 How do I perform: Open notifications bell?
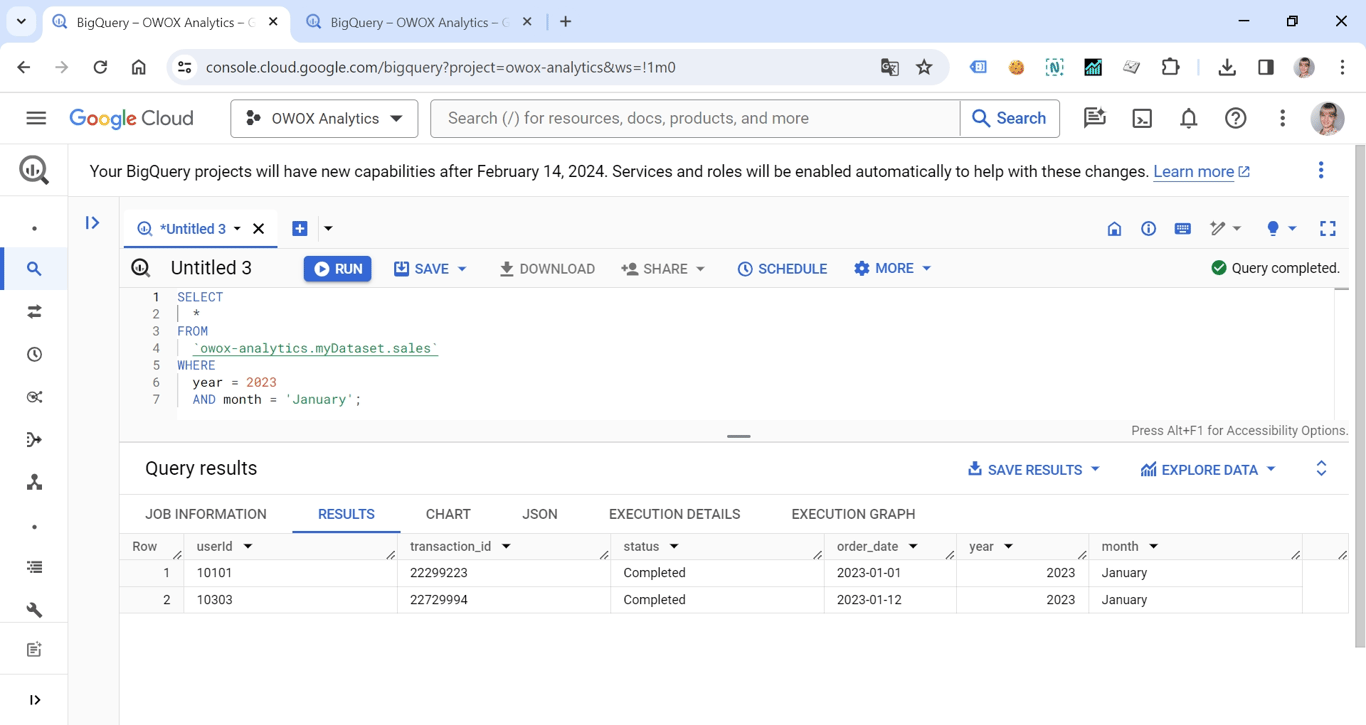pos(1188,118)
